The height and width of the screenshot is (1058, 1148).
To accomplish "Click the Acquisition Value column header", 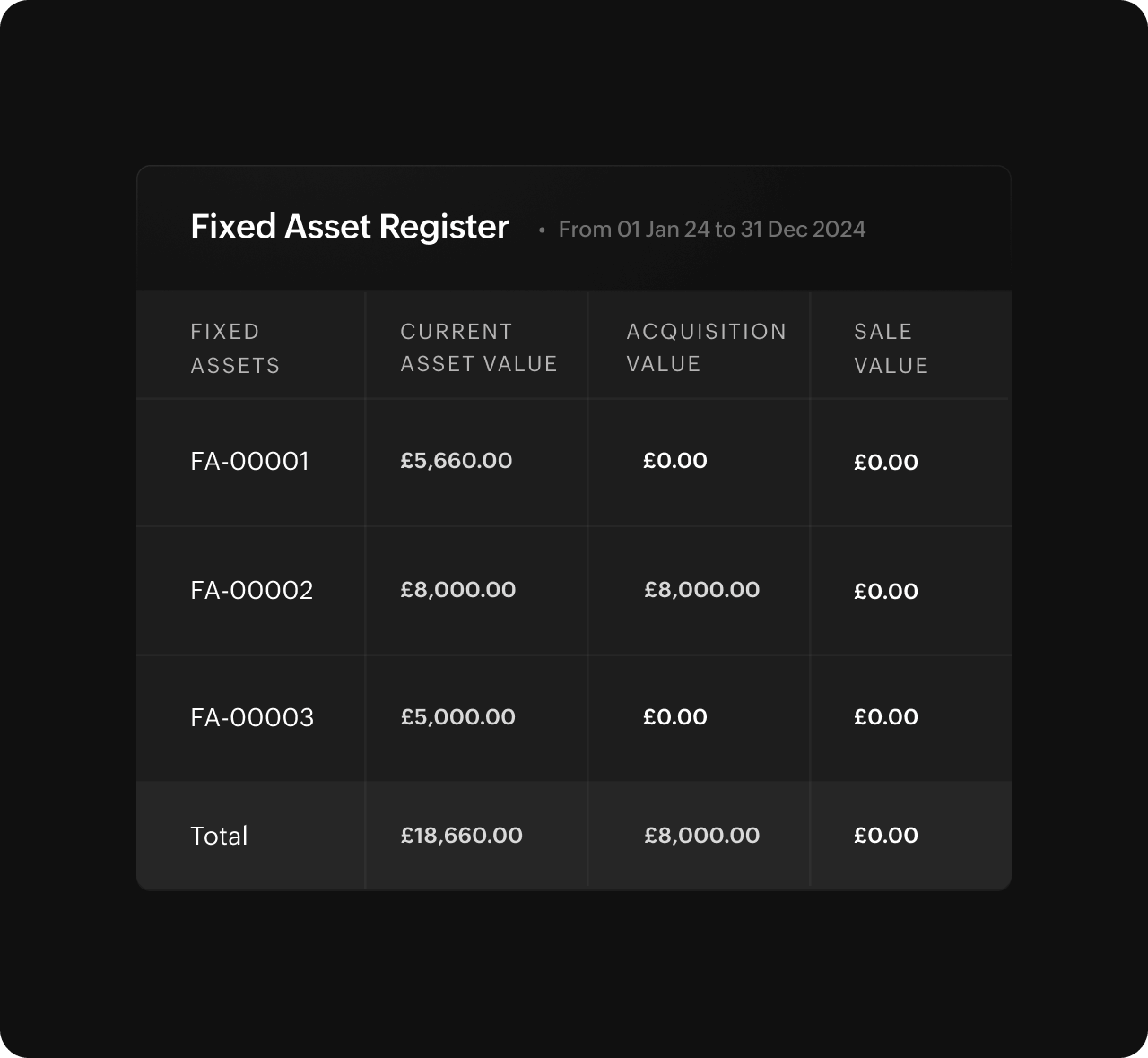I will (706, 348).
